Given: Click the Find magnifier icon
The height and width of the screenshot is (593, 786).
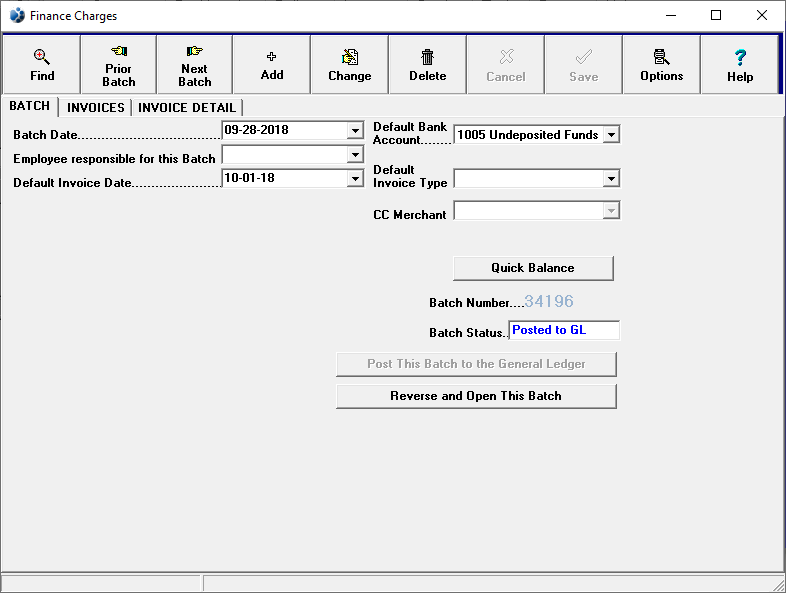Looking at the screenshot, I should 42,57.
